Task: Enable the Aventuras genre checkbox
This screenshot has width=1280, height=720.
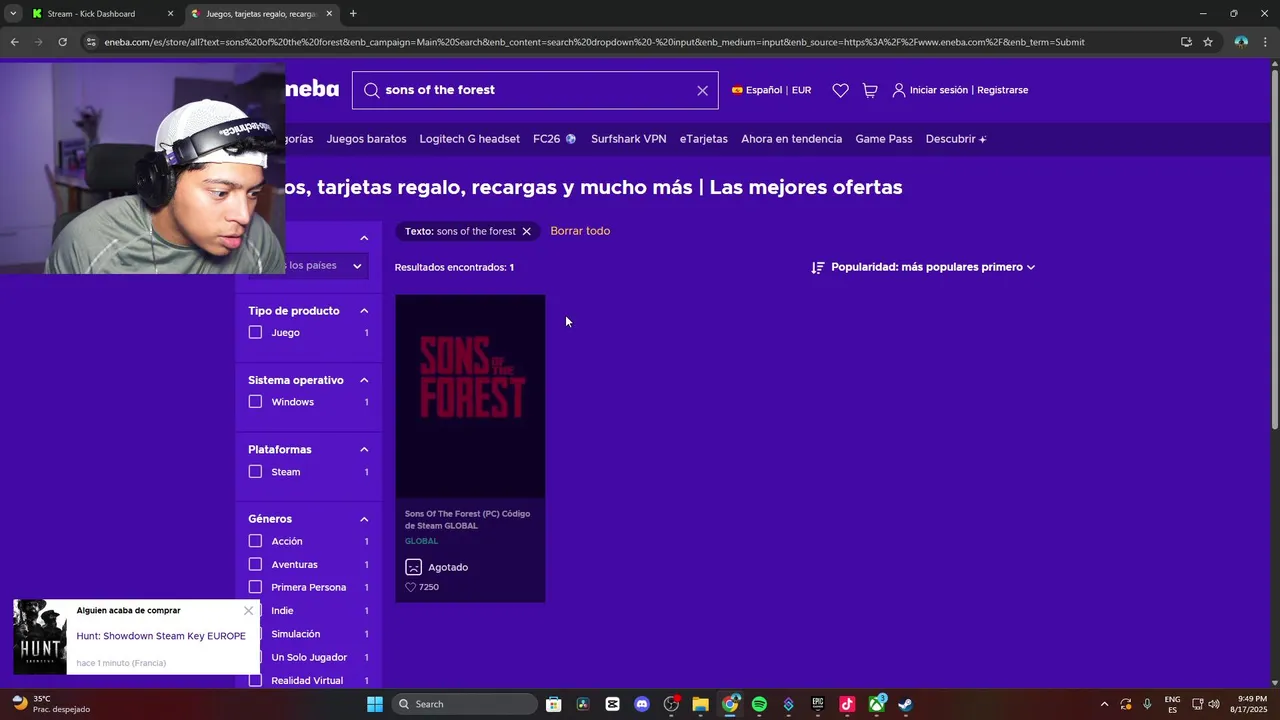Action: pos(255,564)
